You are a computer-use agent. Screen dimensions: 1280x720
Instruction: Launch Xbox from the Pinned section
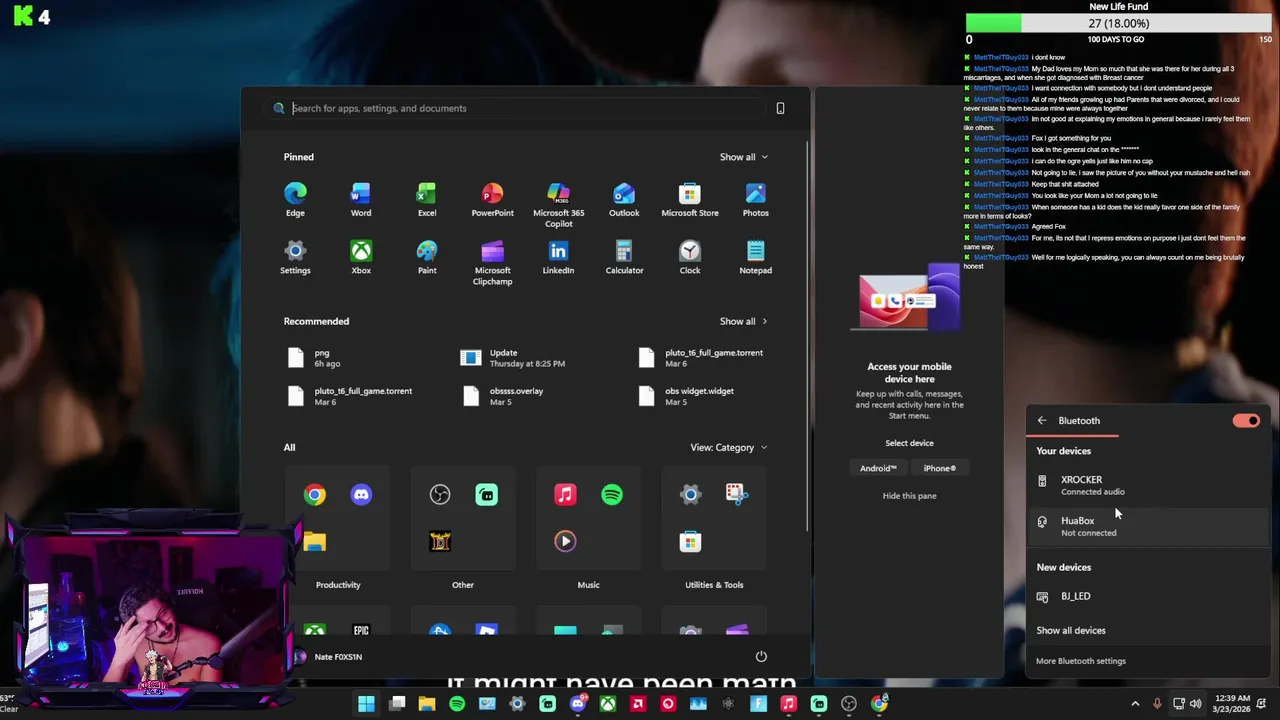click(361, 257)
